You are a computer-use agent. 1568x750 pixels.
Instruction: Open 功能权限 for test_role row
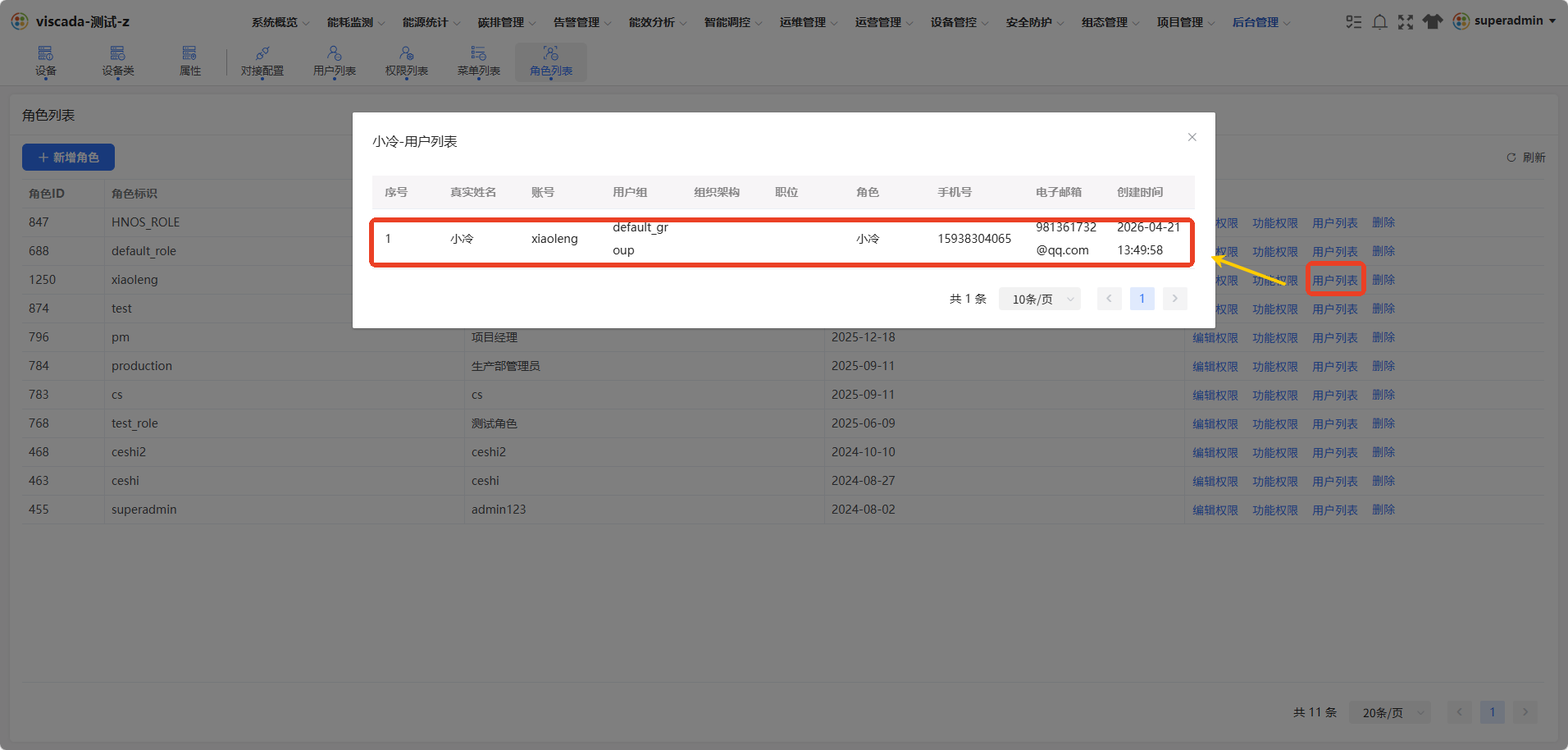coord(1274,424)
